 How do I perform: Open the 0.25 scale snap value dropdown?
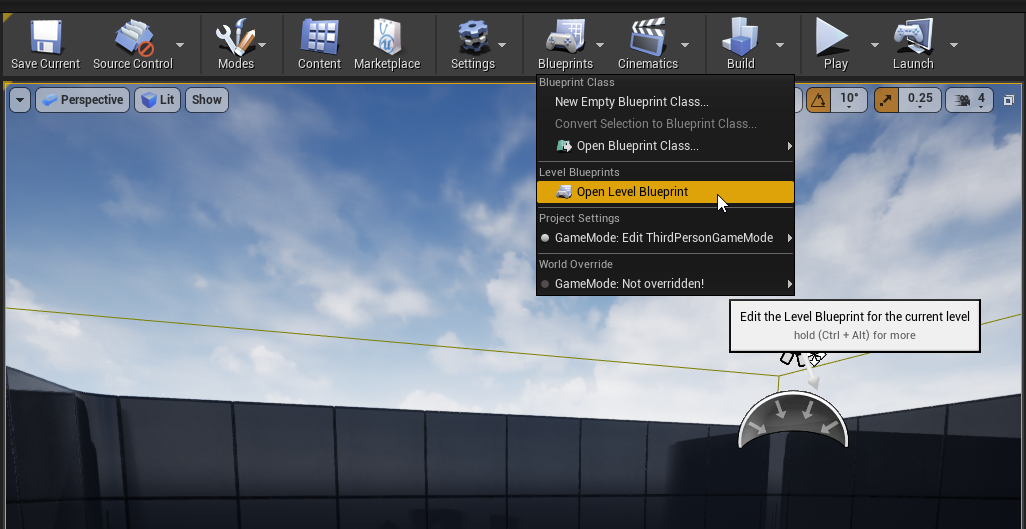click(920, 100)
